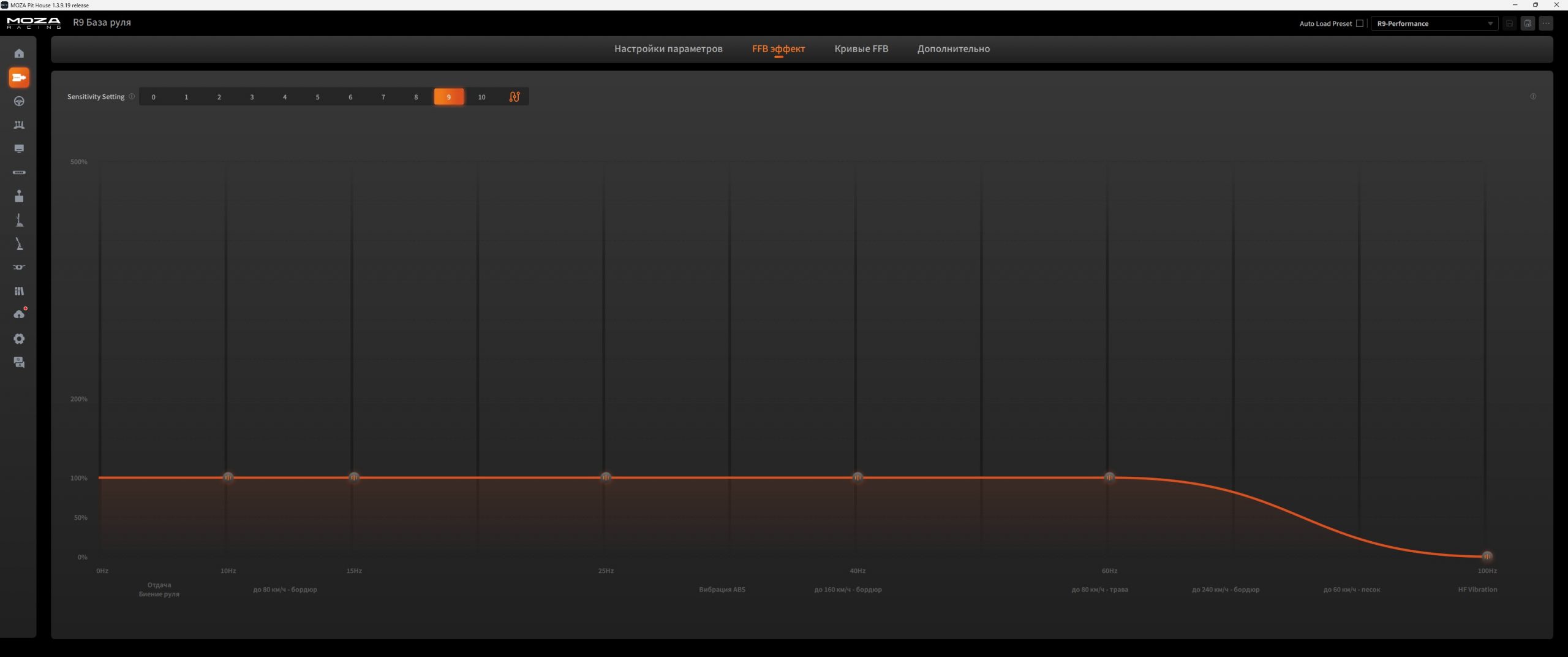Open the pedals settings icon
The image size is (1568, 657).
[x=19, y=125]
